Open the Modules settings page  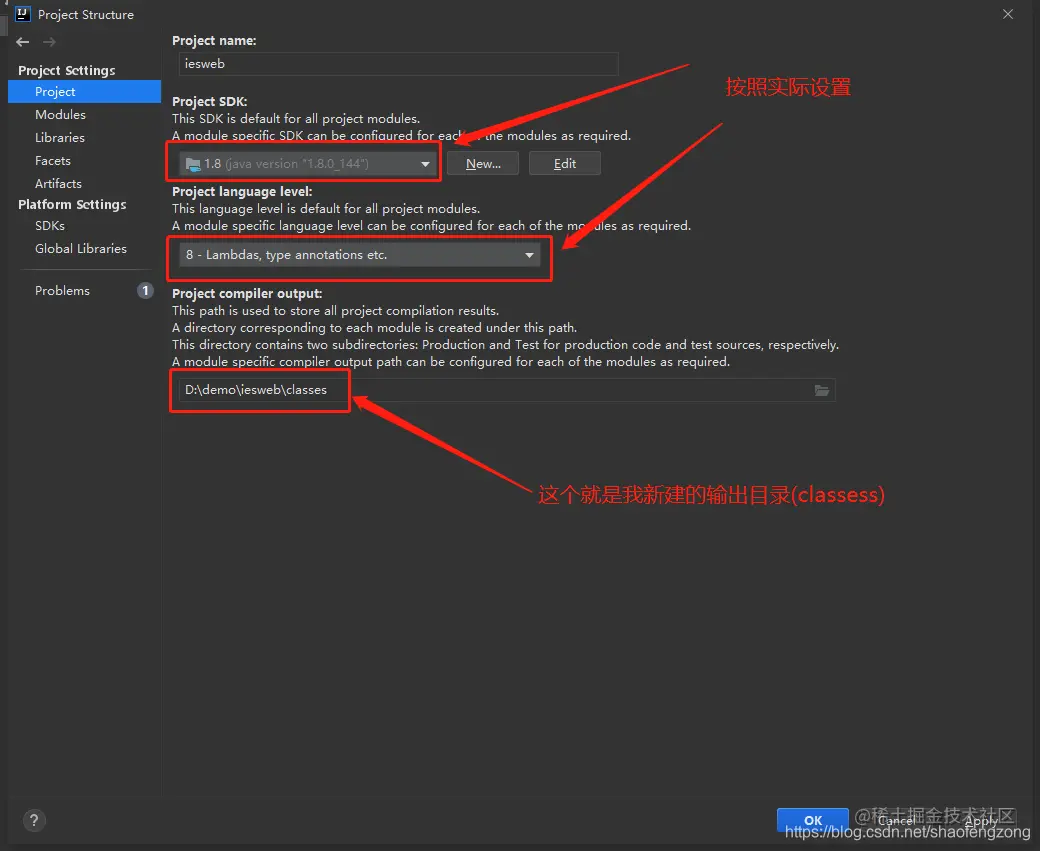coord(60,115)
